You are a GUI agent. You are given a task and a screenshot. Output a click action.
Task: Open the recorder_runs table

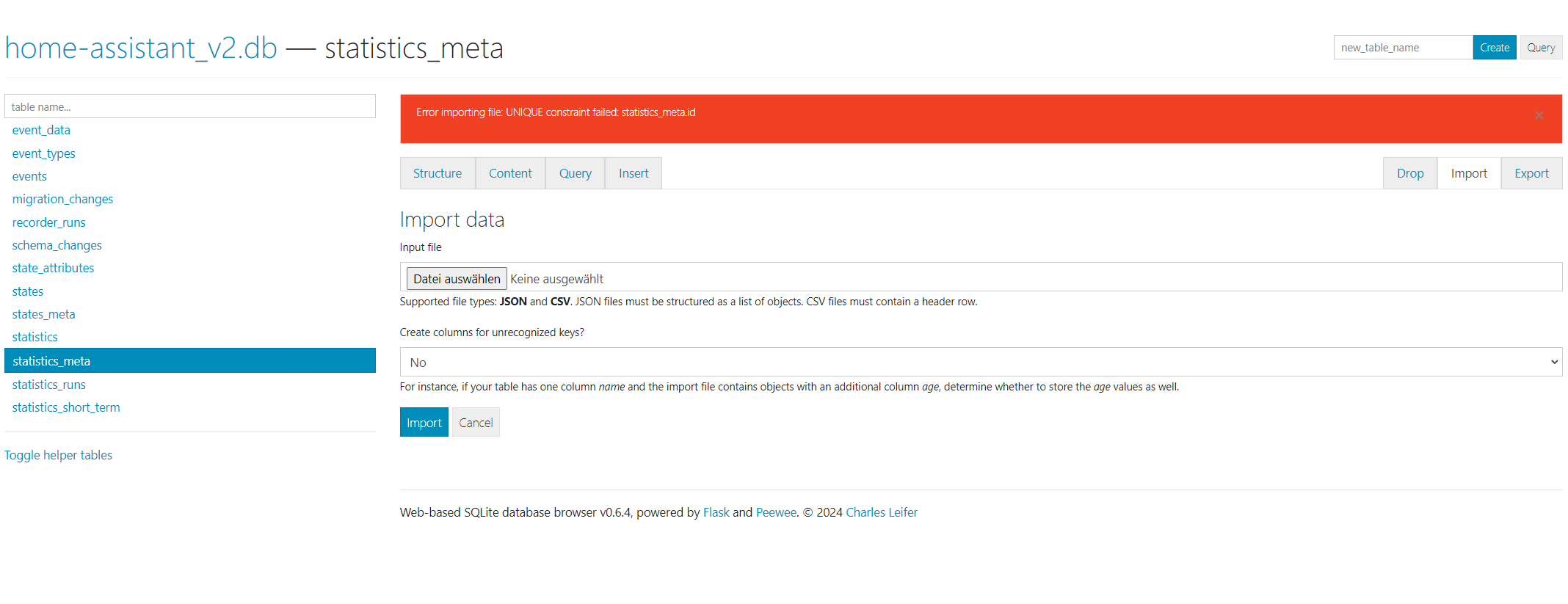coord(48,222)
